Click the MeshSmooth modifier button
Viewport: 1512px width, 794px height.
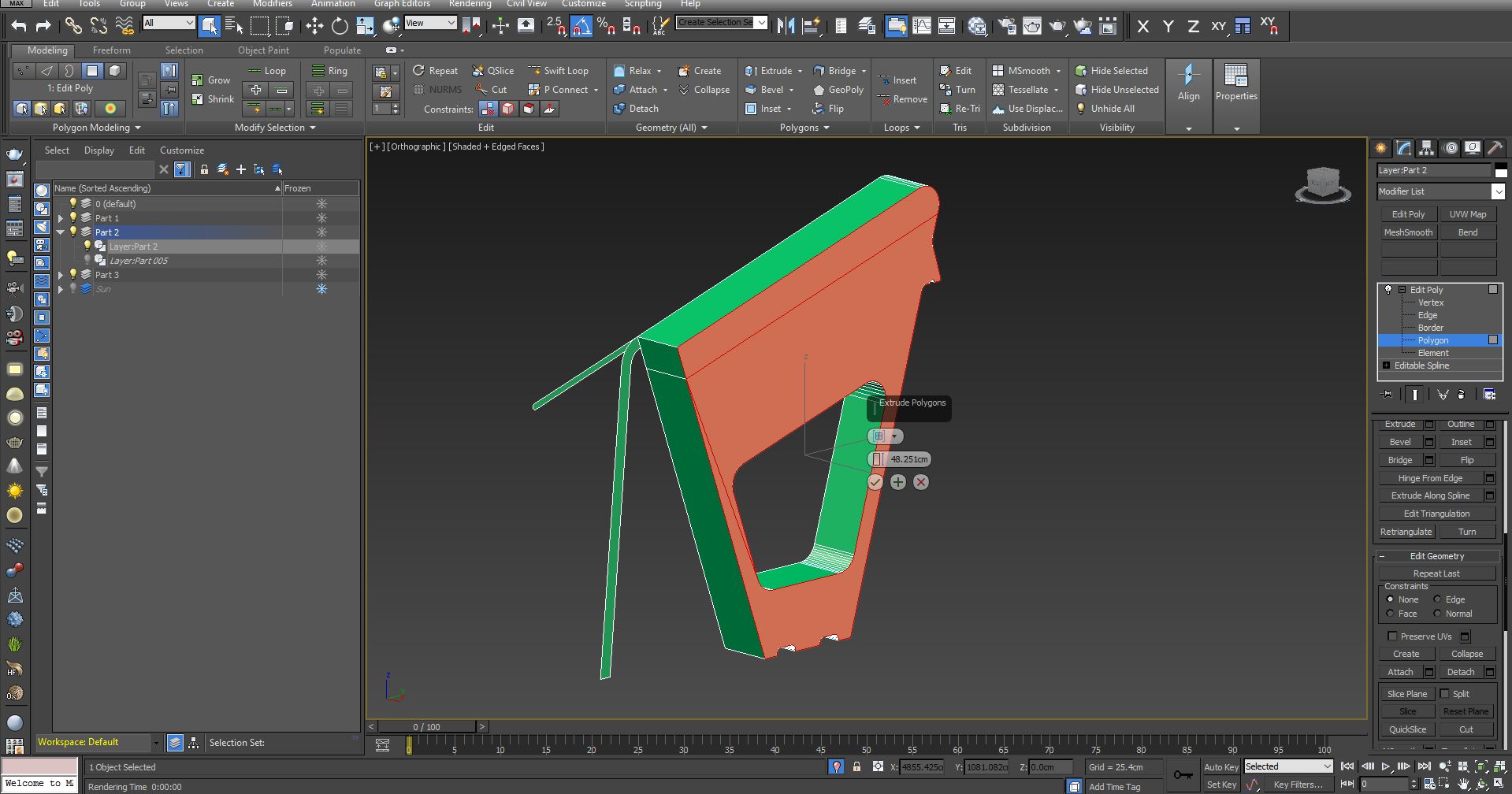coord(1408,232)
